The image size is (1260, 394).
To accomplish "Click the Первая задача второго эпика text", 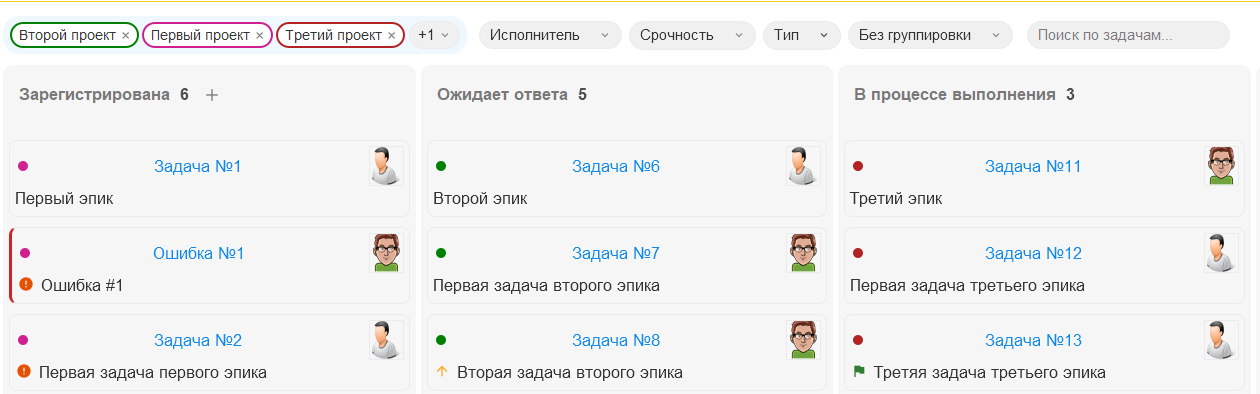I will pos(546,285).
